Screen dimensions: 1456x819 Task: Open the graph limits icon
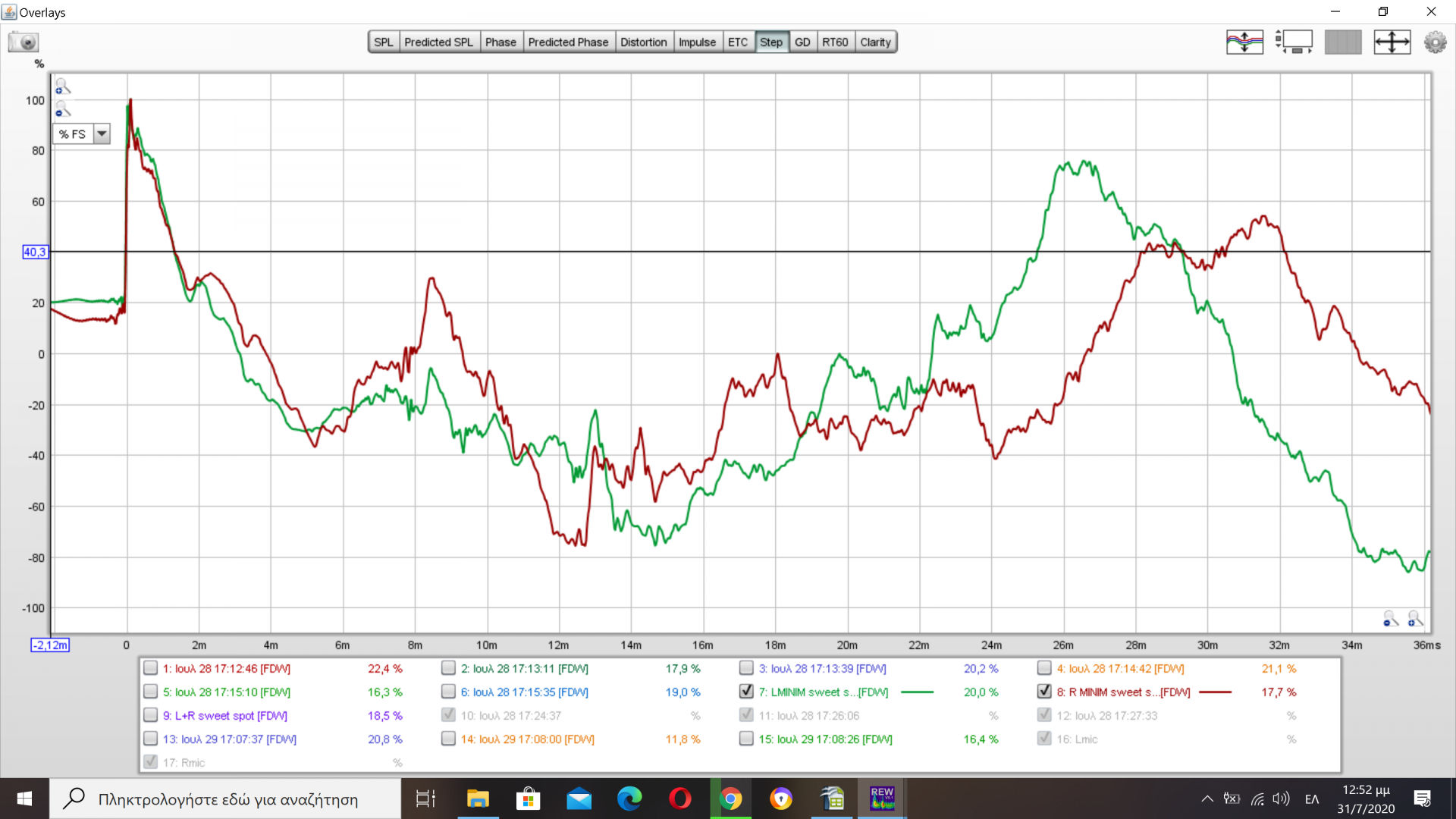1294,42
